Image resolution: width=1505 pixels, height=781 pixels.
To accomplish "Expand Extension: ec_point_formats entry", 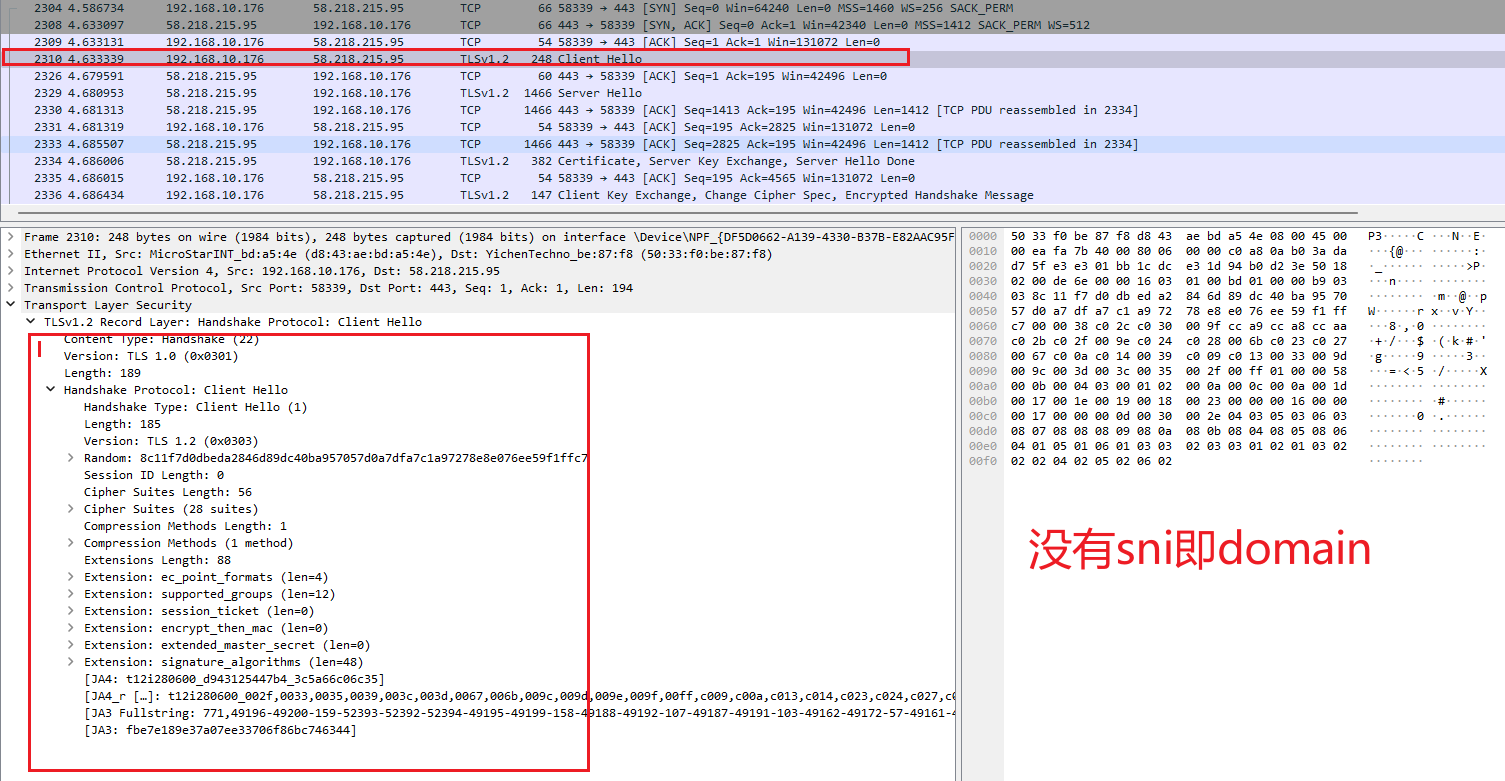I will click(x=70, y=577).
